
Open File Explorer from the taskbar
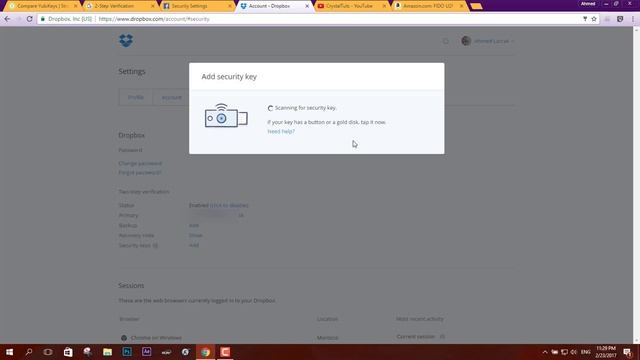(x=107, y=352)
